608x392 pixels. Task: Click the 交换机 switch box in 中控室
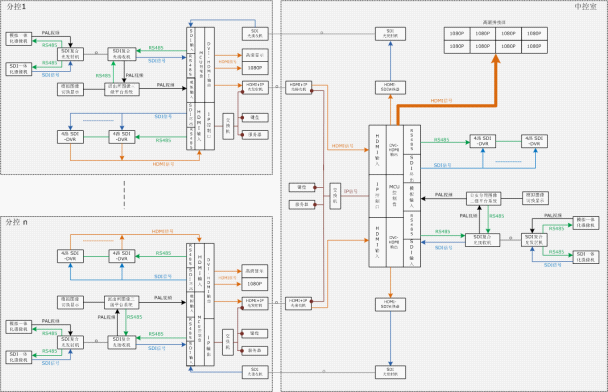pyautogui.click(x=335, y=196)
